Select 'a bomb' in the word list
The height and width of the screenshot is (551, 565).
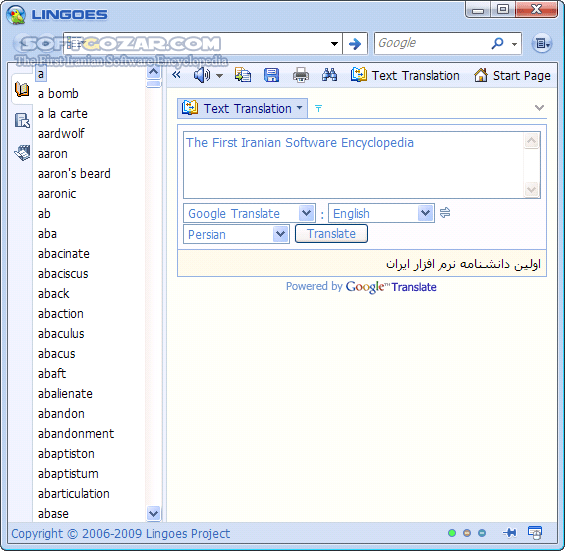tap(58, 94)
